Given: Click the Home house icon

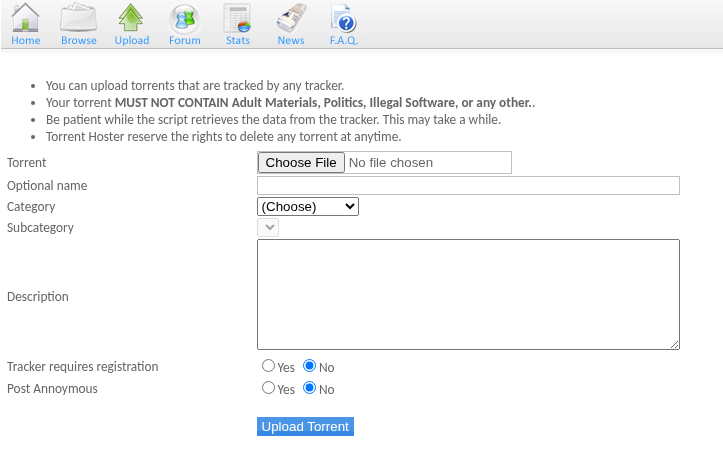Looking at the screenshot, I should coord(25,18).
